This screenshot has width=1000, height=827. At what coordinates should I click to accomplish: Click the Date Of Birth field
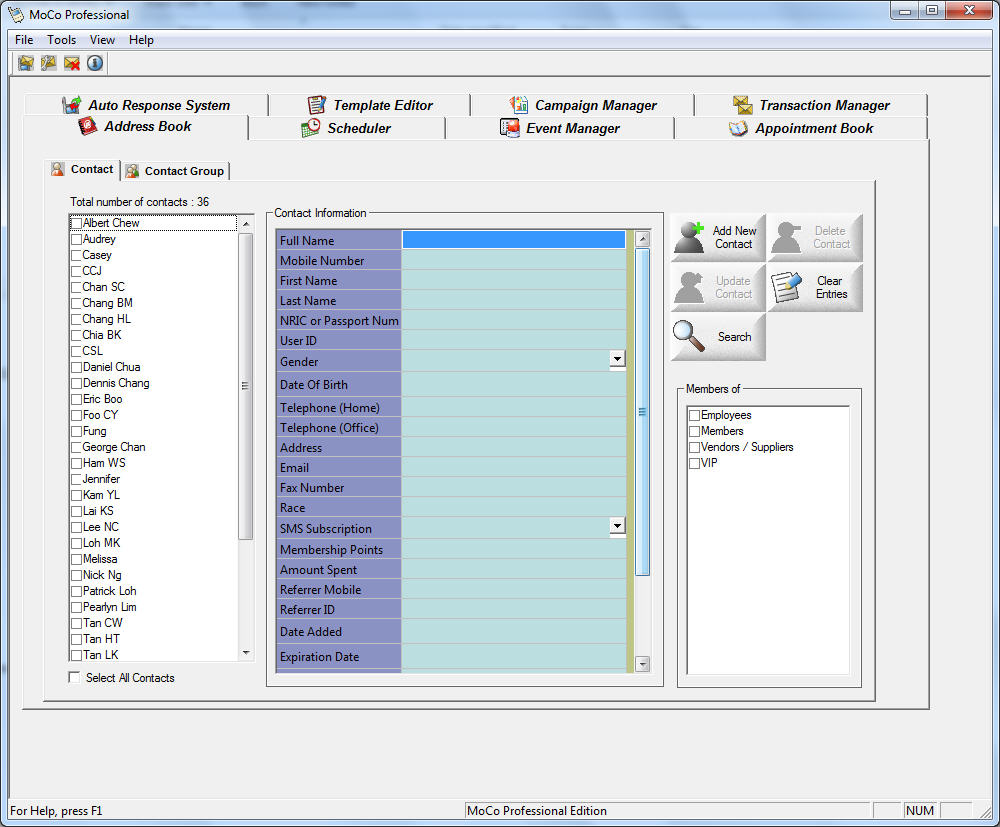click(513, 384)
